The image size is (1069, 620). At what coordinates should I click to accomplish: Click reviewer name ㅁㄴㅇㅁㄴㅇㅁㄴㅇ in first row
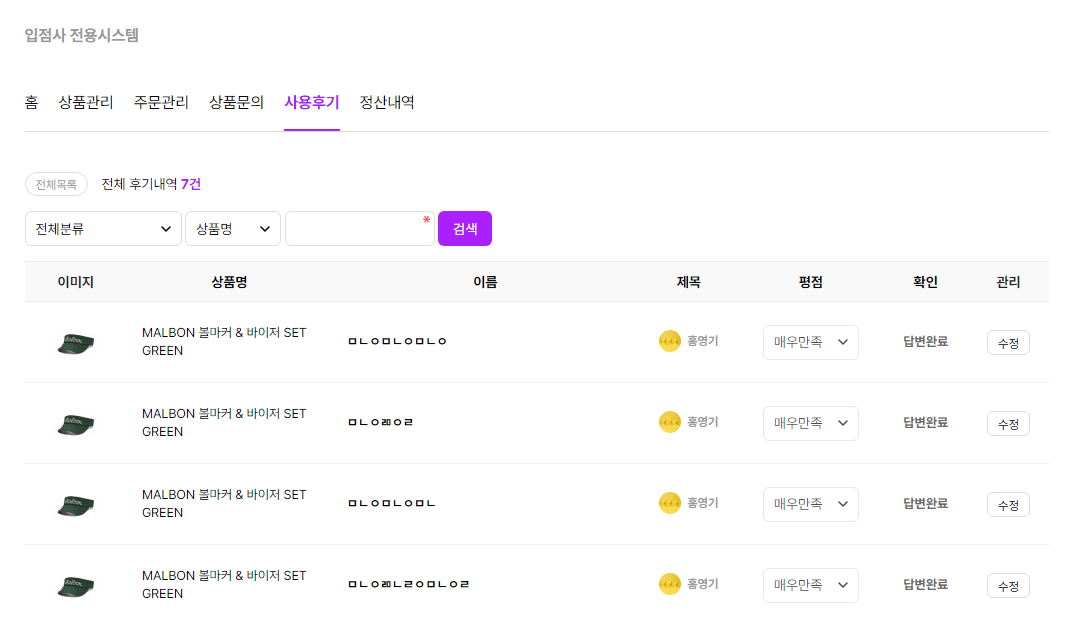(397, 341)
